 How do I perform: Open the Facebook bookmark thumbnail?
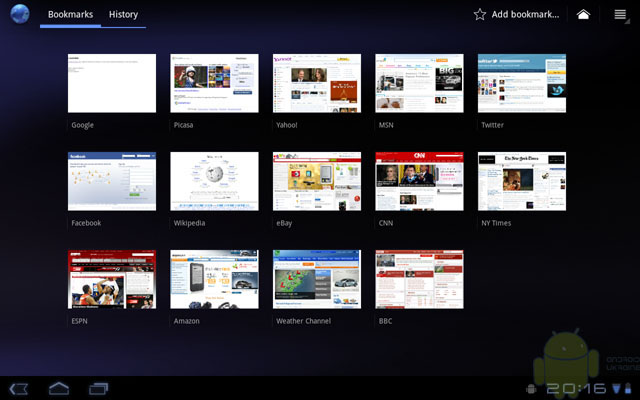(112, 181)
